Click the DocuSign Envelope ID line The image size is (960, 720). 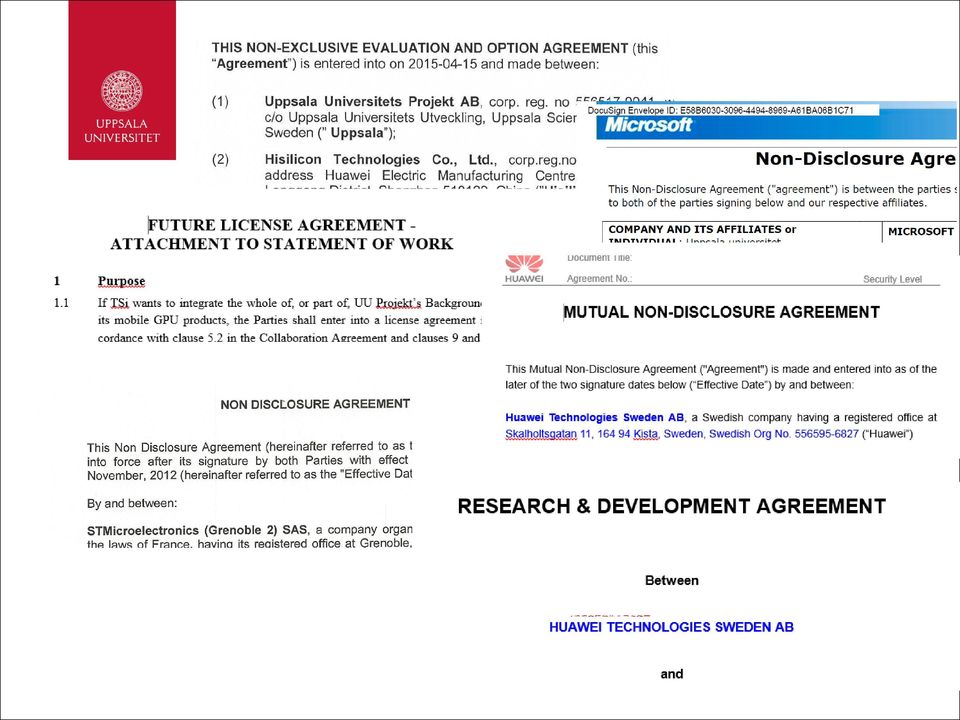(x=720, y=111)
